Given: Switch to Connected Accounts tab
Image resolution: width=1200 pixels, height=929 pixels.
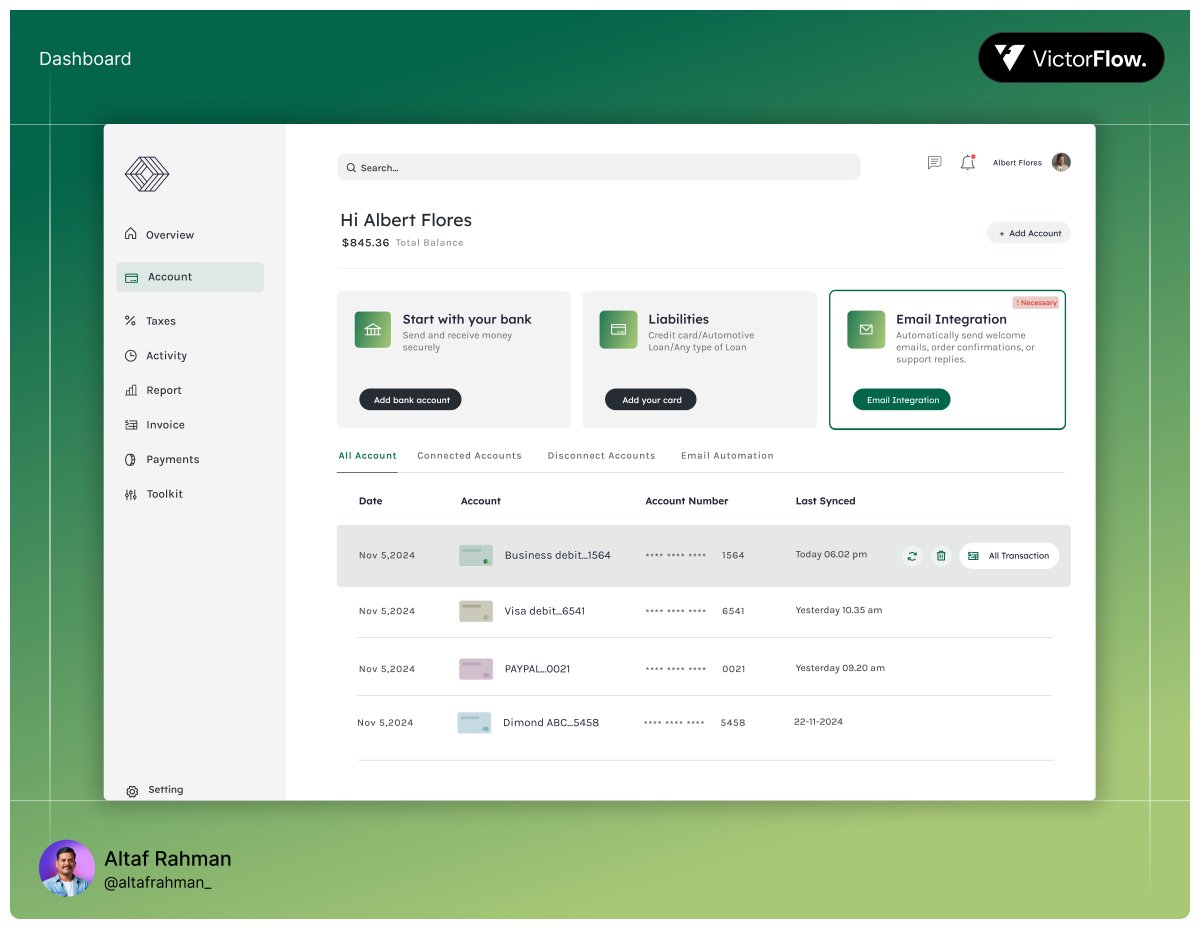Looking at the screenshot, I should (469, 456).
